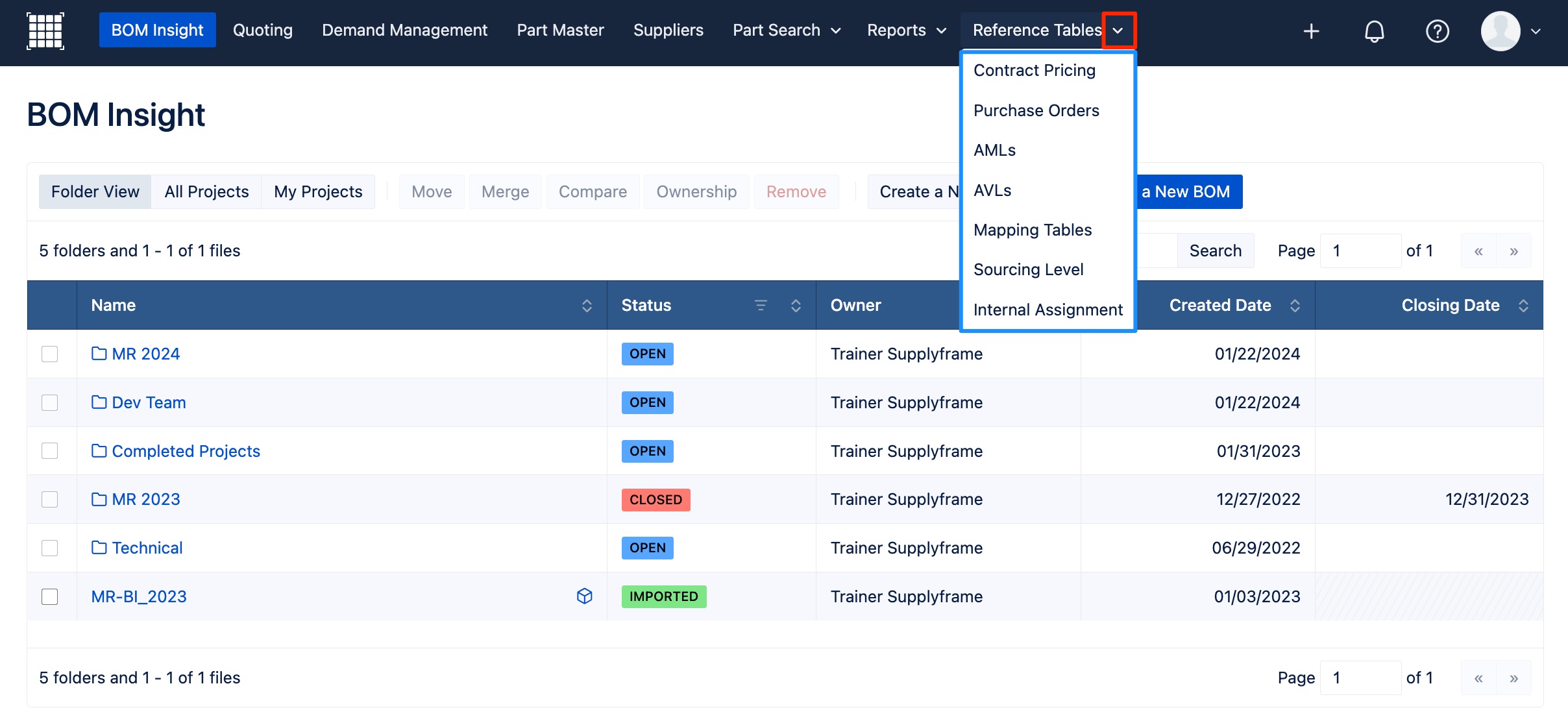Open Demand Management in the navbar

tap(404, 30)
